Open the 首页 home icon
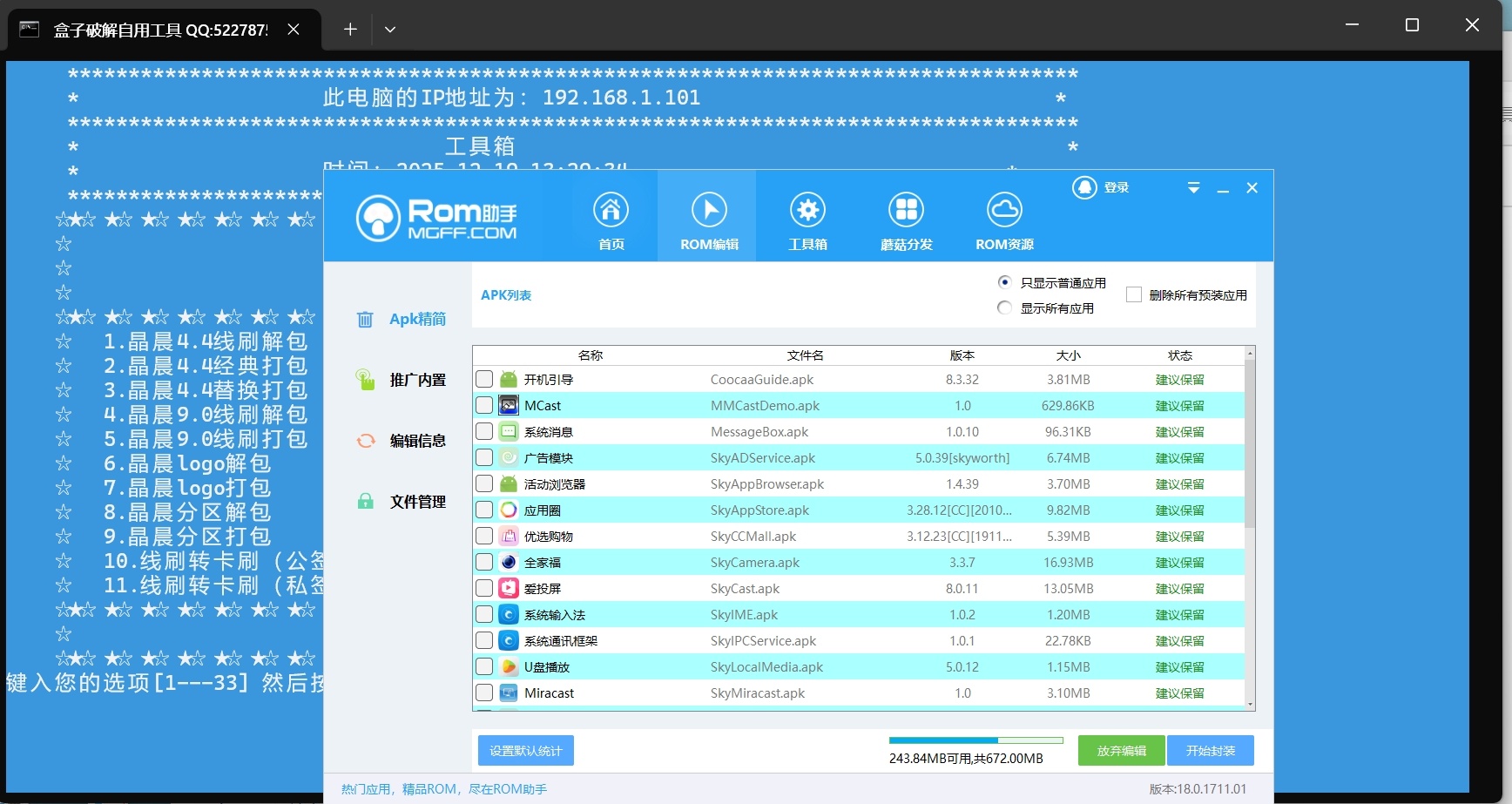Viewport: 1512px width, 804px height. (x=611, y=210)
